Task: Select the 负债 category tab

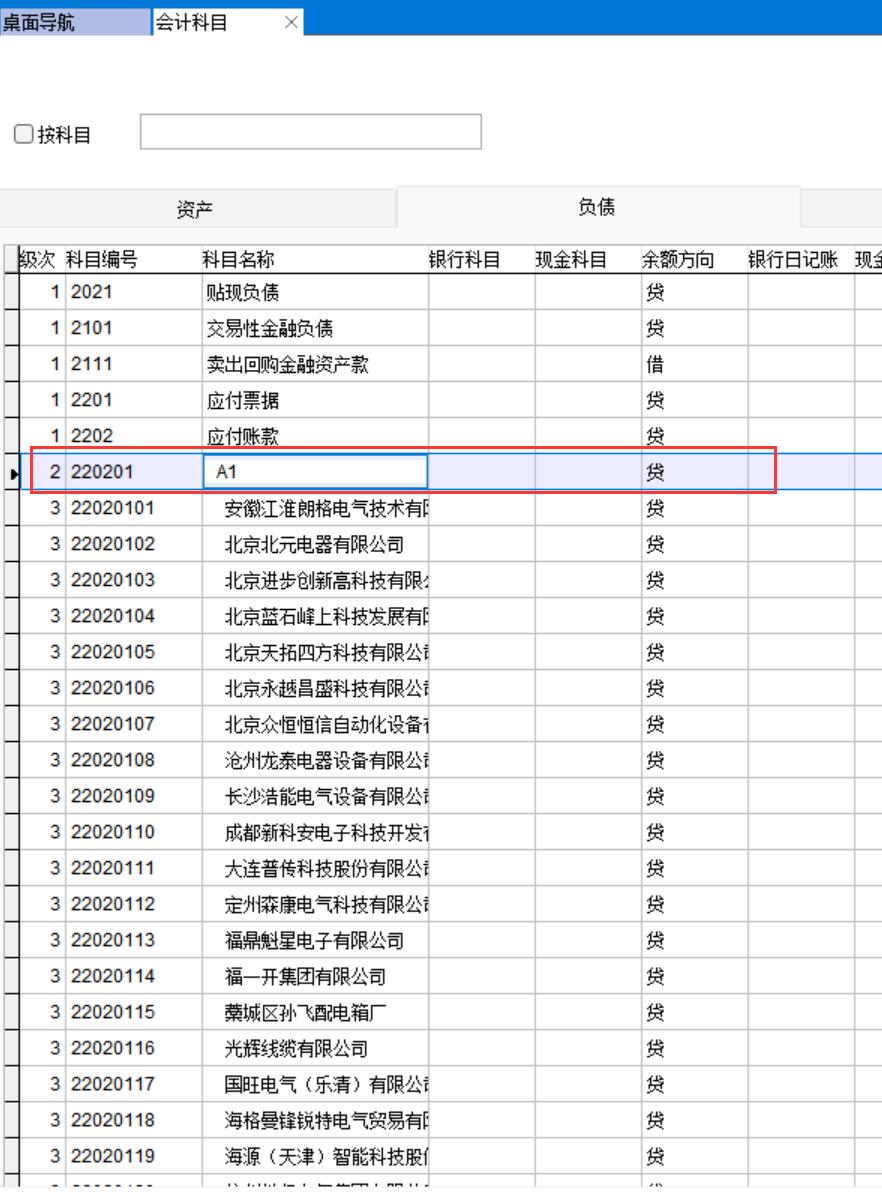Action: tap(597, 207)
